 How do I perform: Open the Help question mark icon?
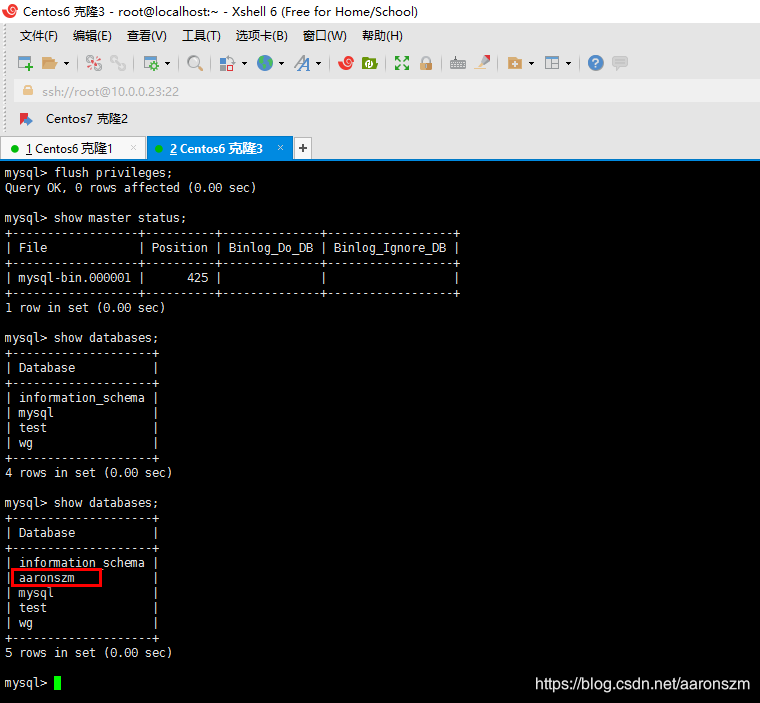[x=596, y=63]
